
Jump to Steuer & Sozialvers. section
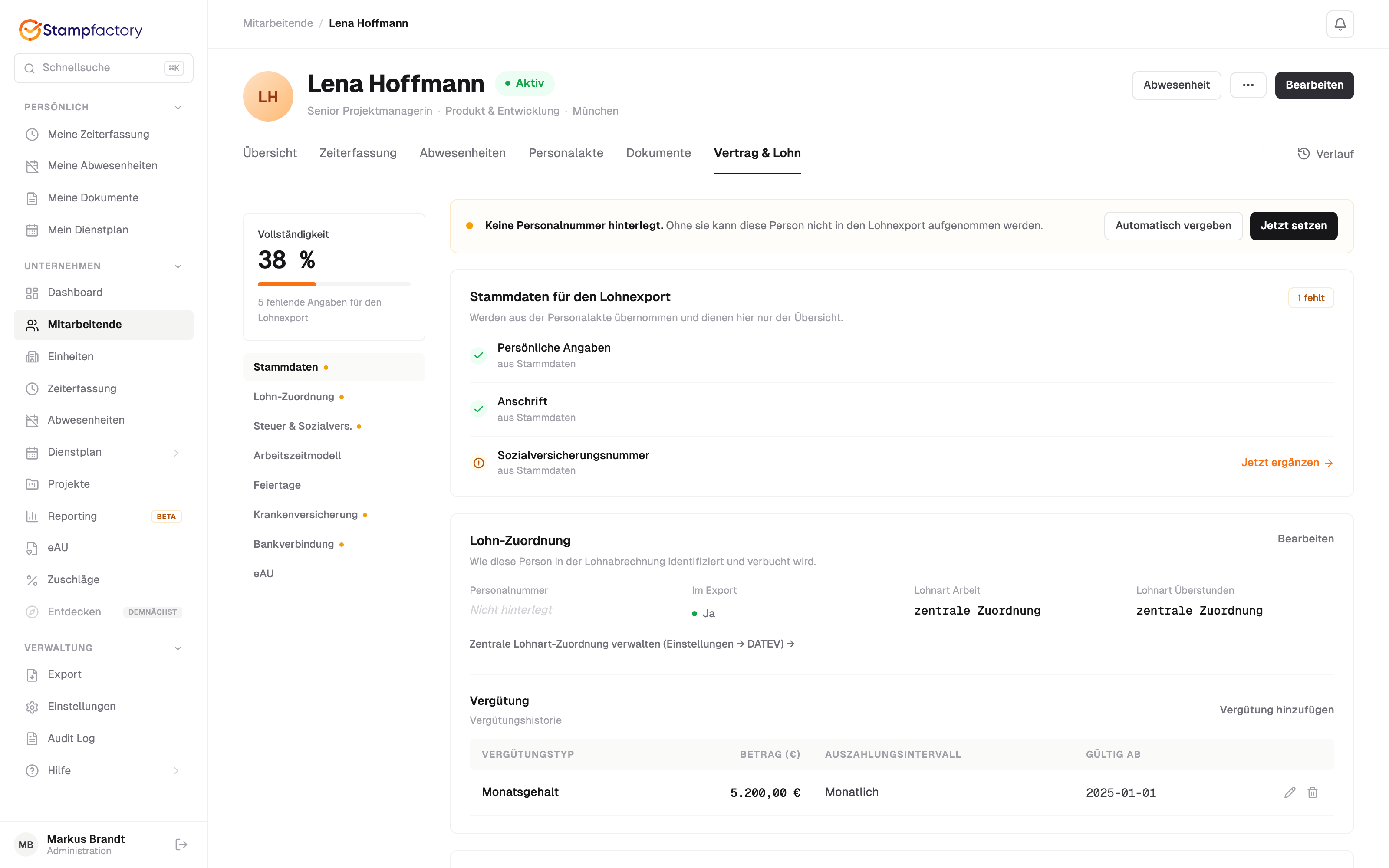point(334,427)
